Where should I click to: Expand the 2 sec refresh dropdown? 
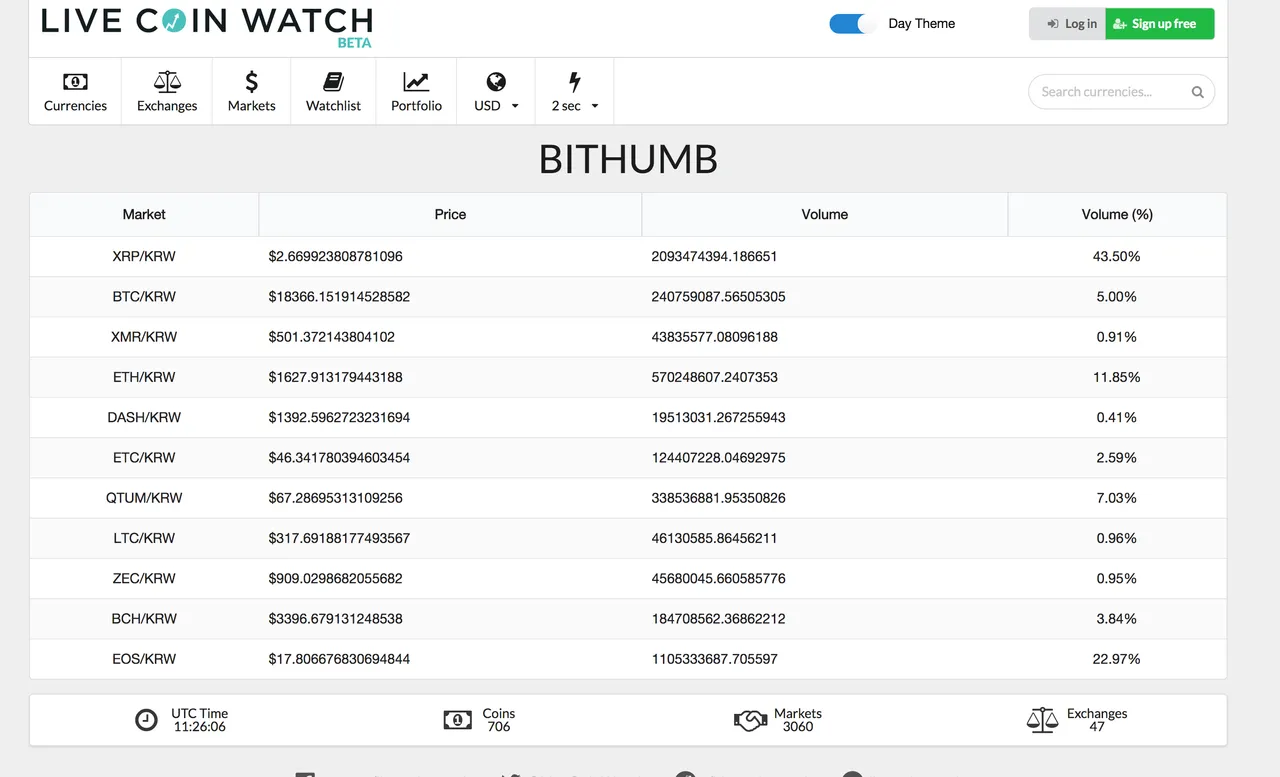(x=574, y=92)
